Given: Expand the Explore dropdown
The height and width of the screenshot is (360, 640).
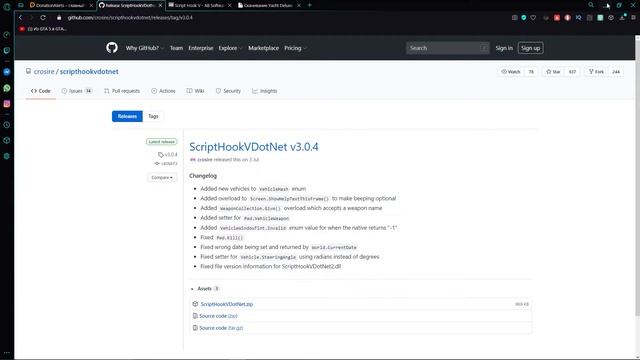Looking at the screenshot, I should 230,48.
